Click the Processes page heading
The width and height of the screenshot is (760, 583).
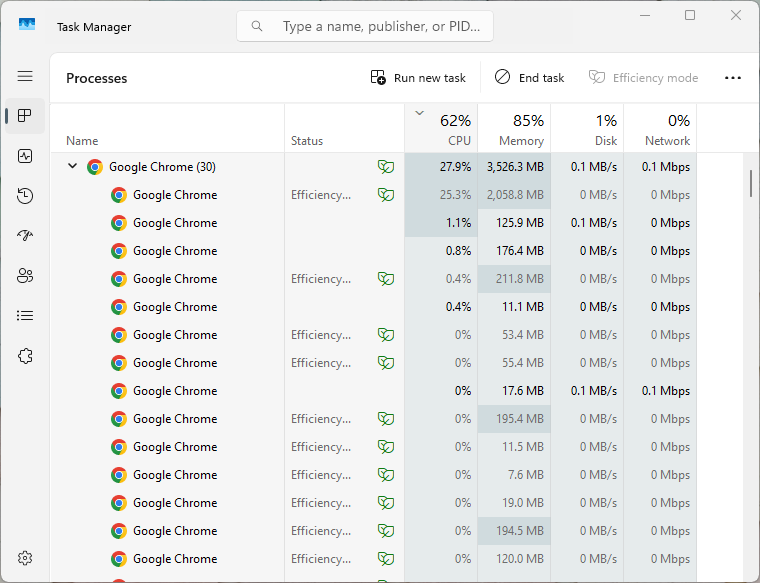tap(96, 78)
